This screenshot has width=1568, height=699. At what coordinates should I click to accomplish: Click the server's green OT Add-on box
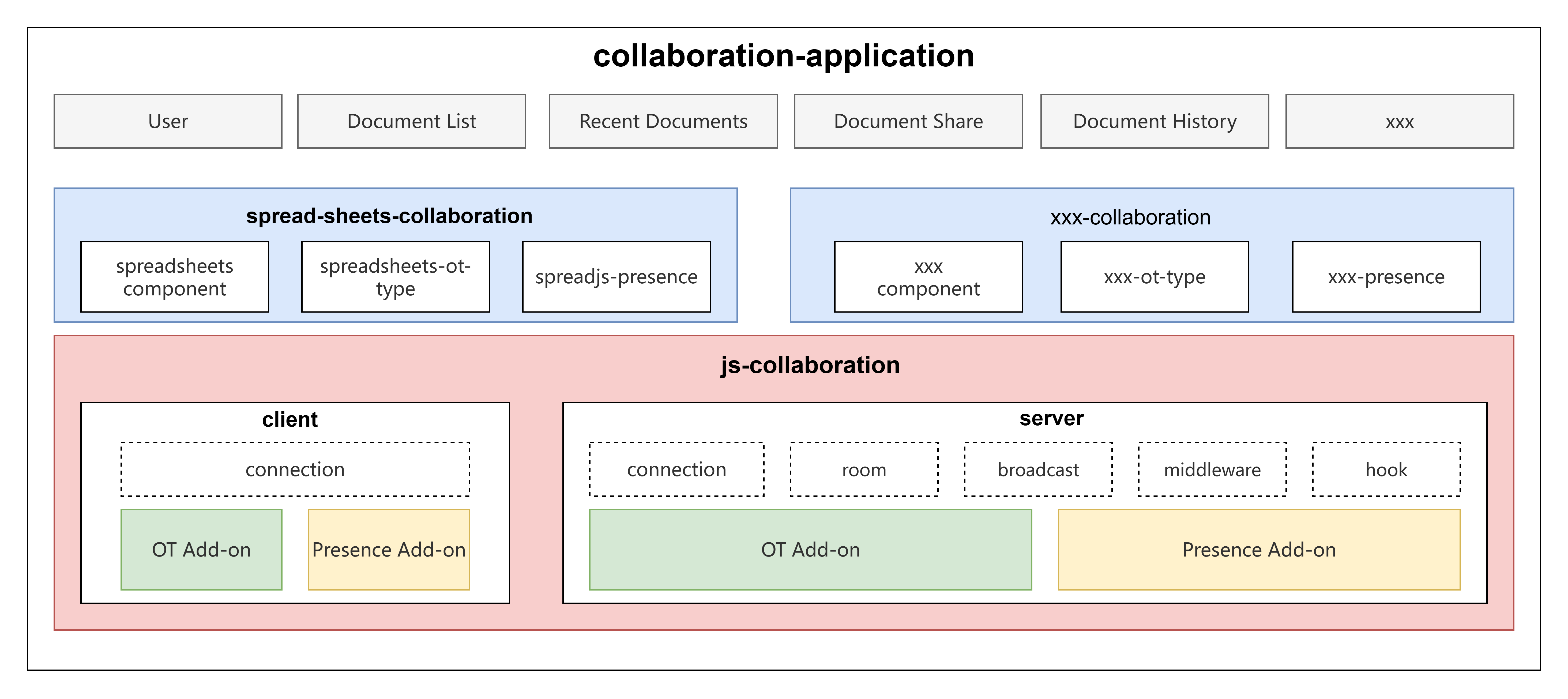click(811, 550)
